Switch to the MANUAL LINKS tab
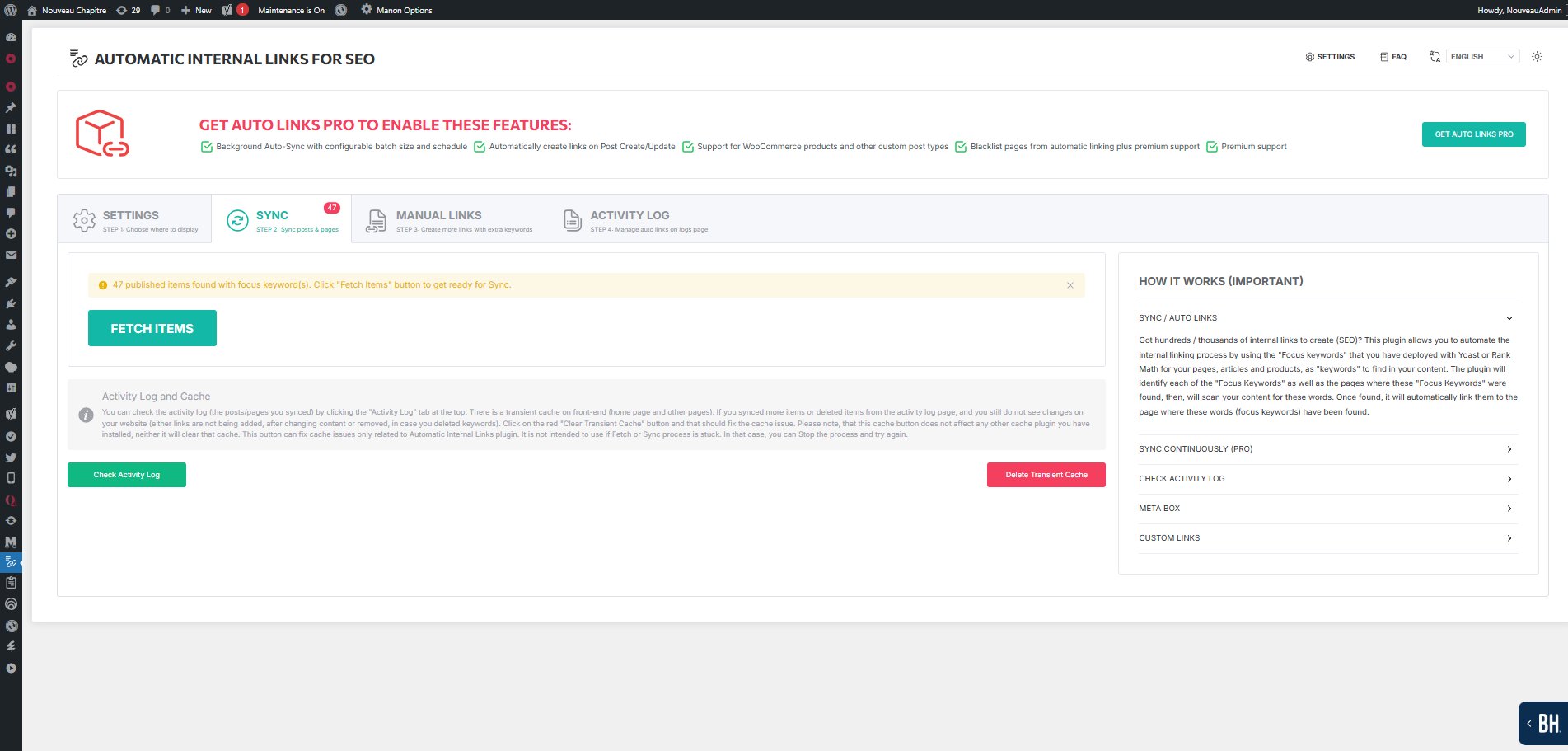Viewport: 1568px width, 751px height. [438, 216]
